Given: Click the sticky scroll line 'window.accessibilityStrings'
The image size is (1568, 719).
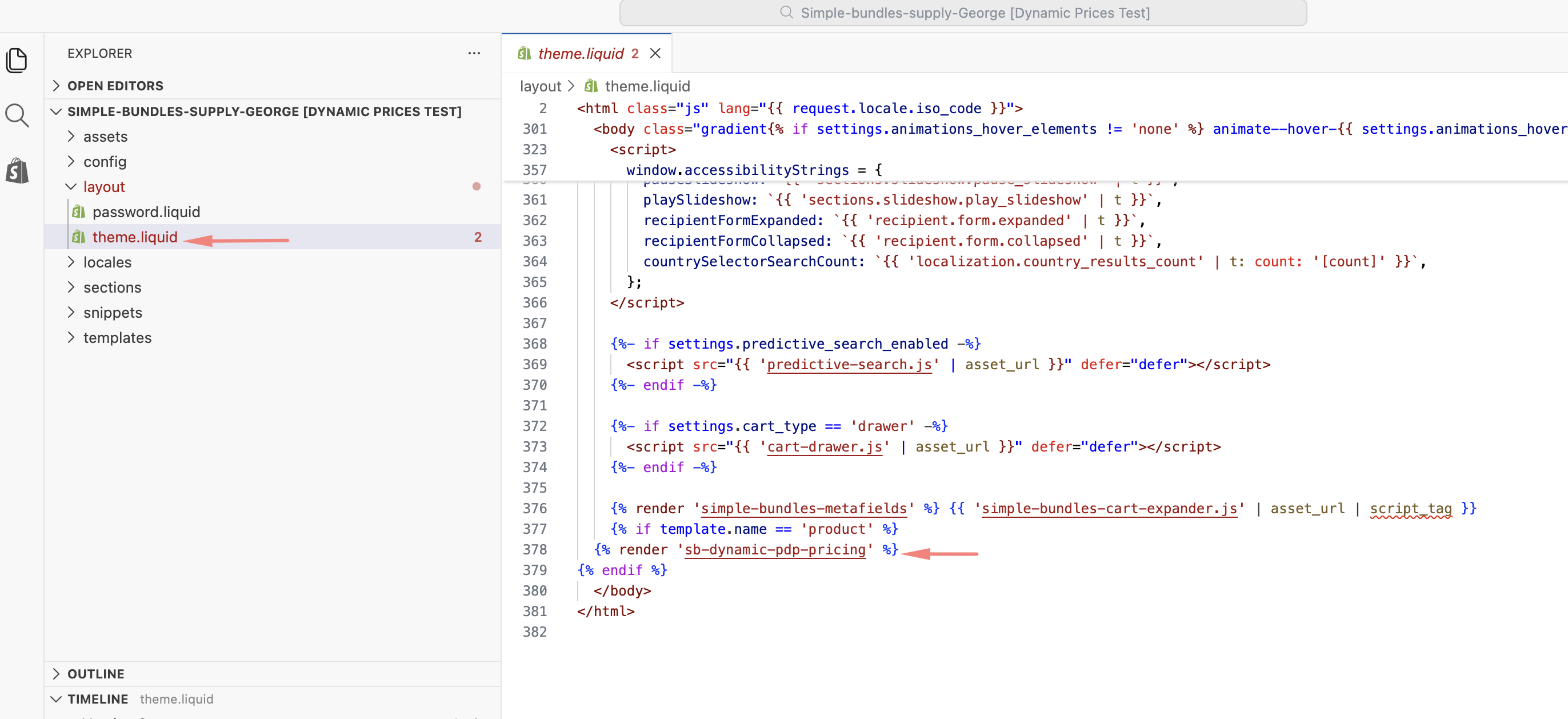Looking at the screenshot, I should (754, 170).
